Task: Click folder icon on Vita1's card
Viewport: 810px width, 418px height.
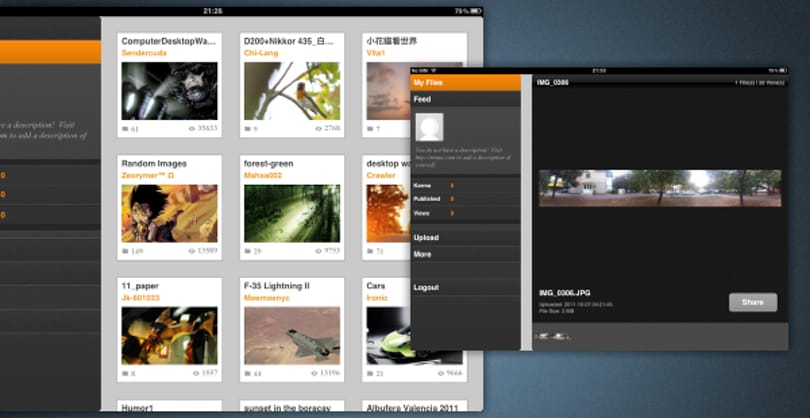Action: 370,129
